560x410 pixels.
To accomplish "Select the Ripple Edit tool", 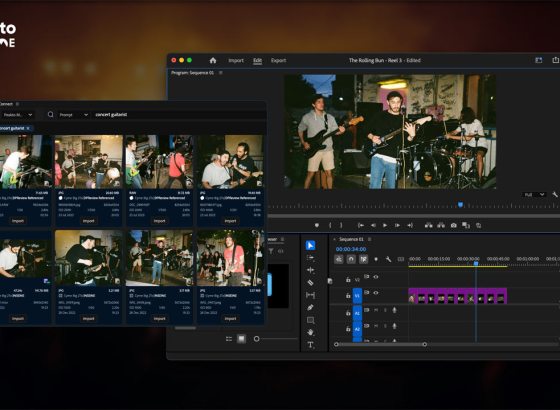I will click(310, 270).
